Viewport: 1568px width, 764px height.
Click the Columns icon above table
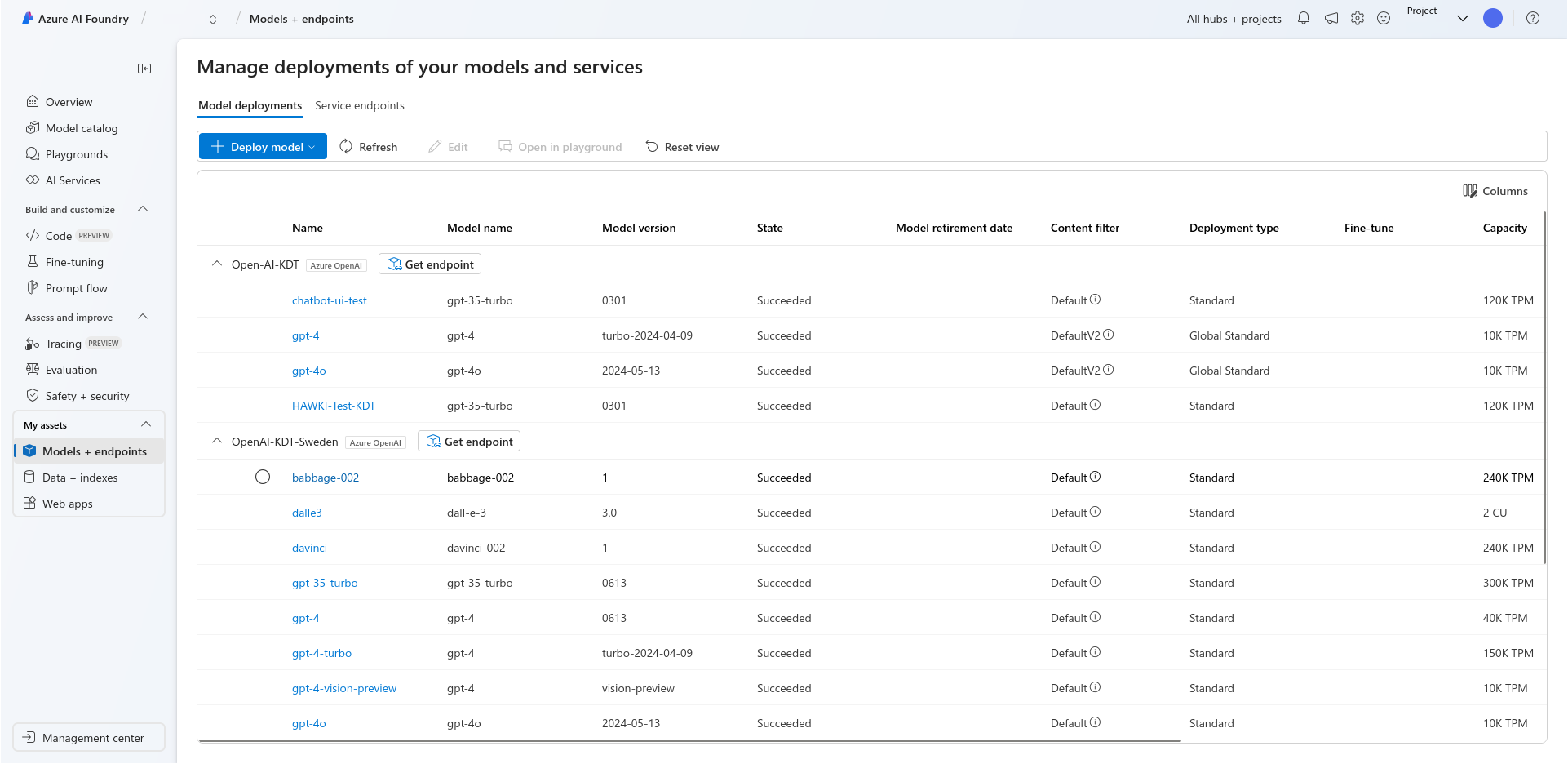coord(1470,191)
